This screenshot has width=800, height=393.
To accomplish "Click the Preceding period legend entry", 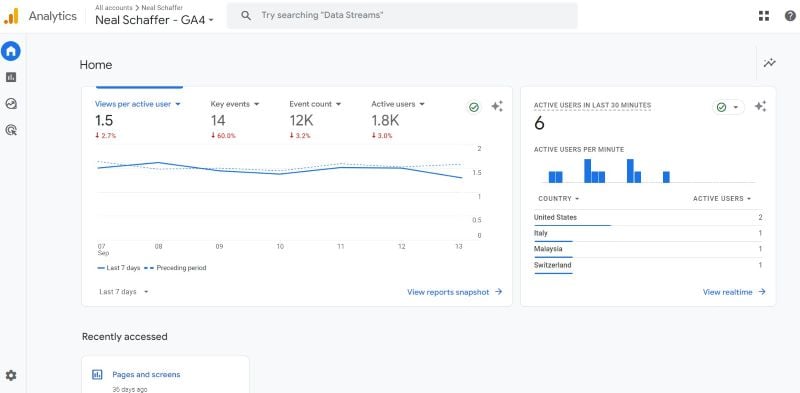I will tap(176, 268).
